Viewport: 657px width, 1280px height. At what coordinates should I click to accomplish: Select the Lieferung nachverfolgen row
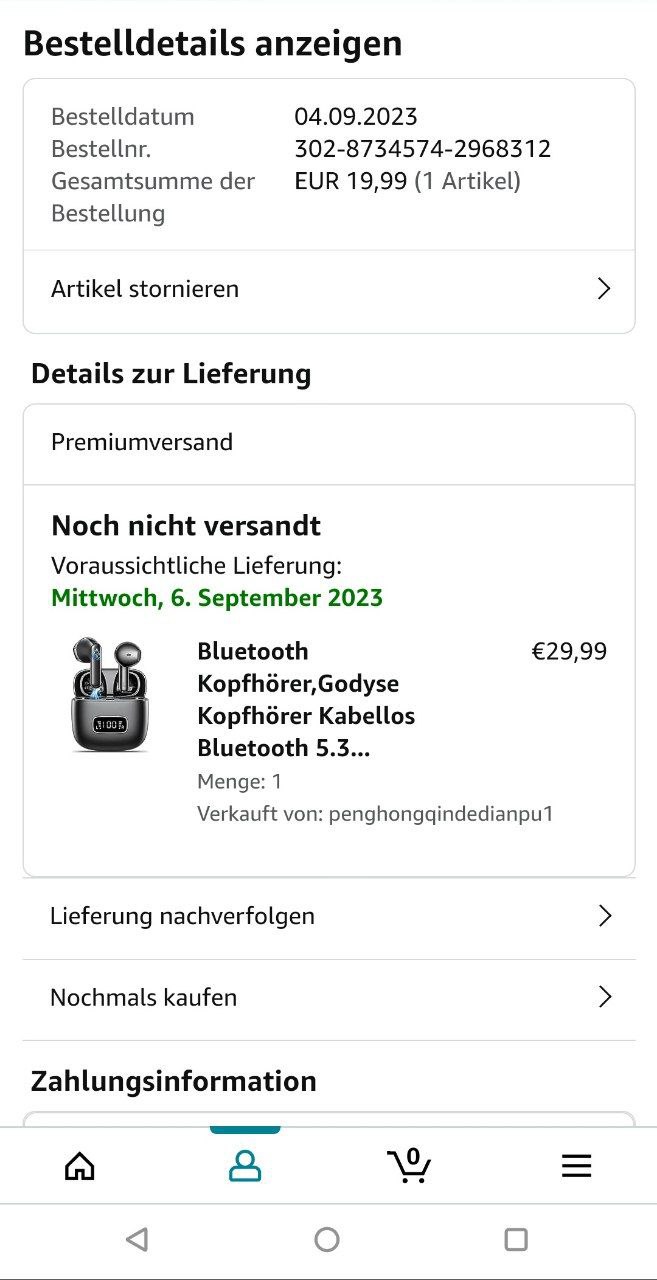[329, 916]
